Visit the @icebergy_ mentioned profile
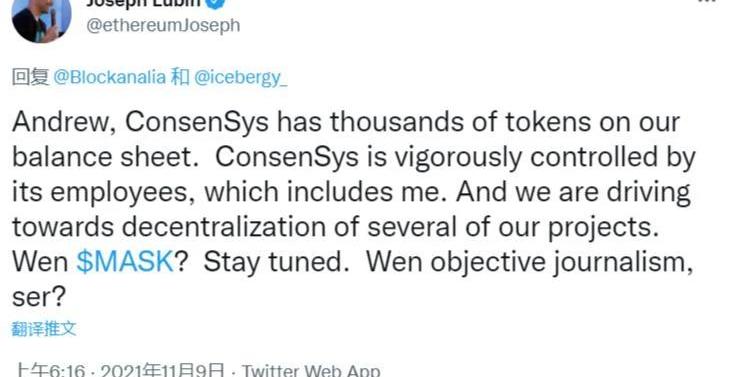This screenshot has height=377, width=737. pos(240,78)
